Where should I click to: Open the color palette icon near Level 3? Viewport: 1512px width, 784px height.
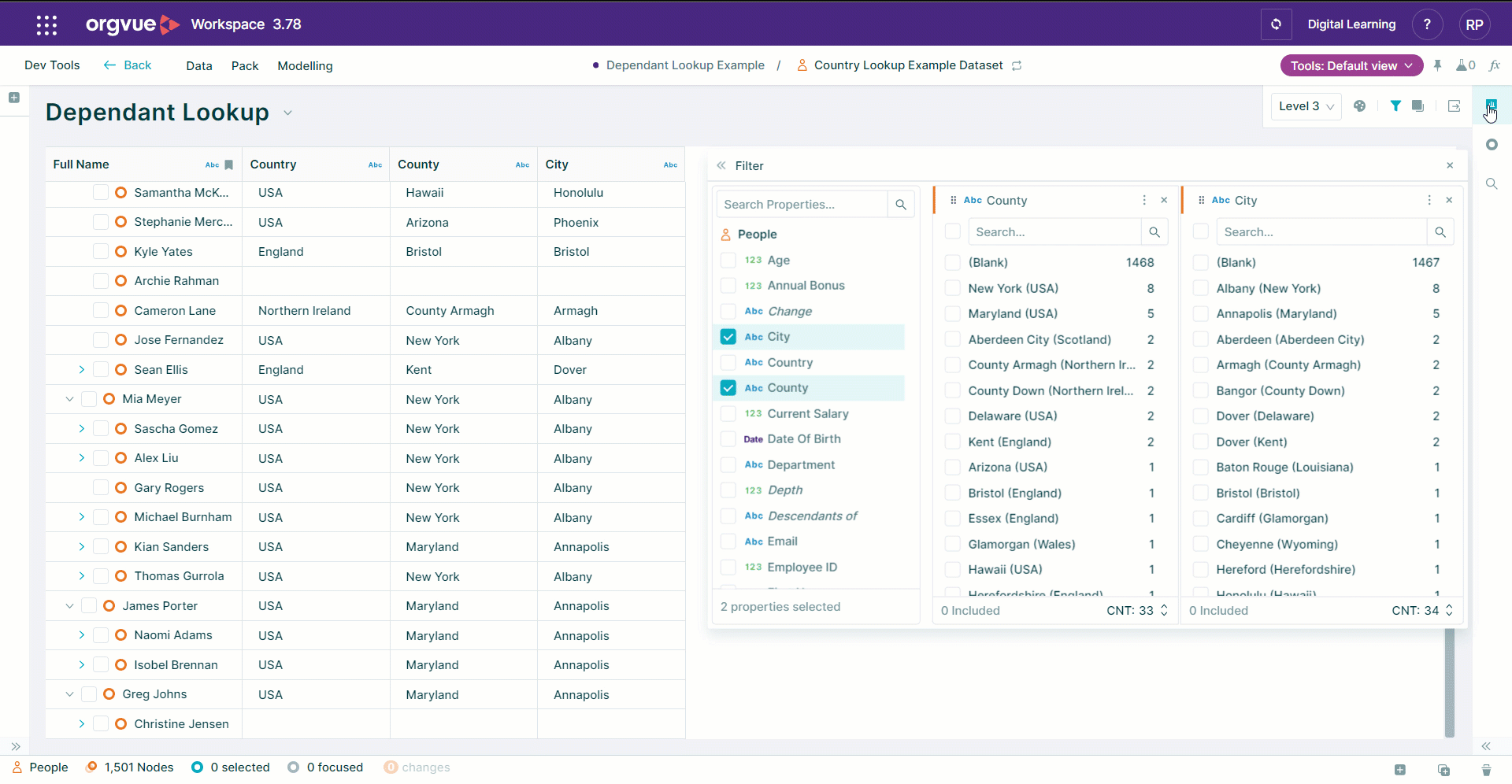1359,106
